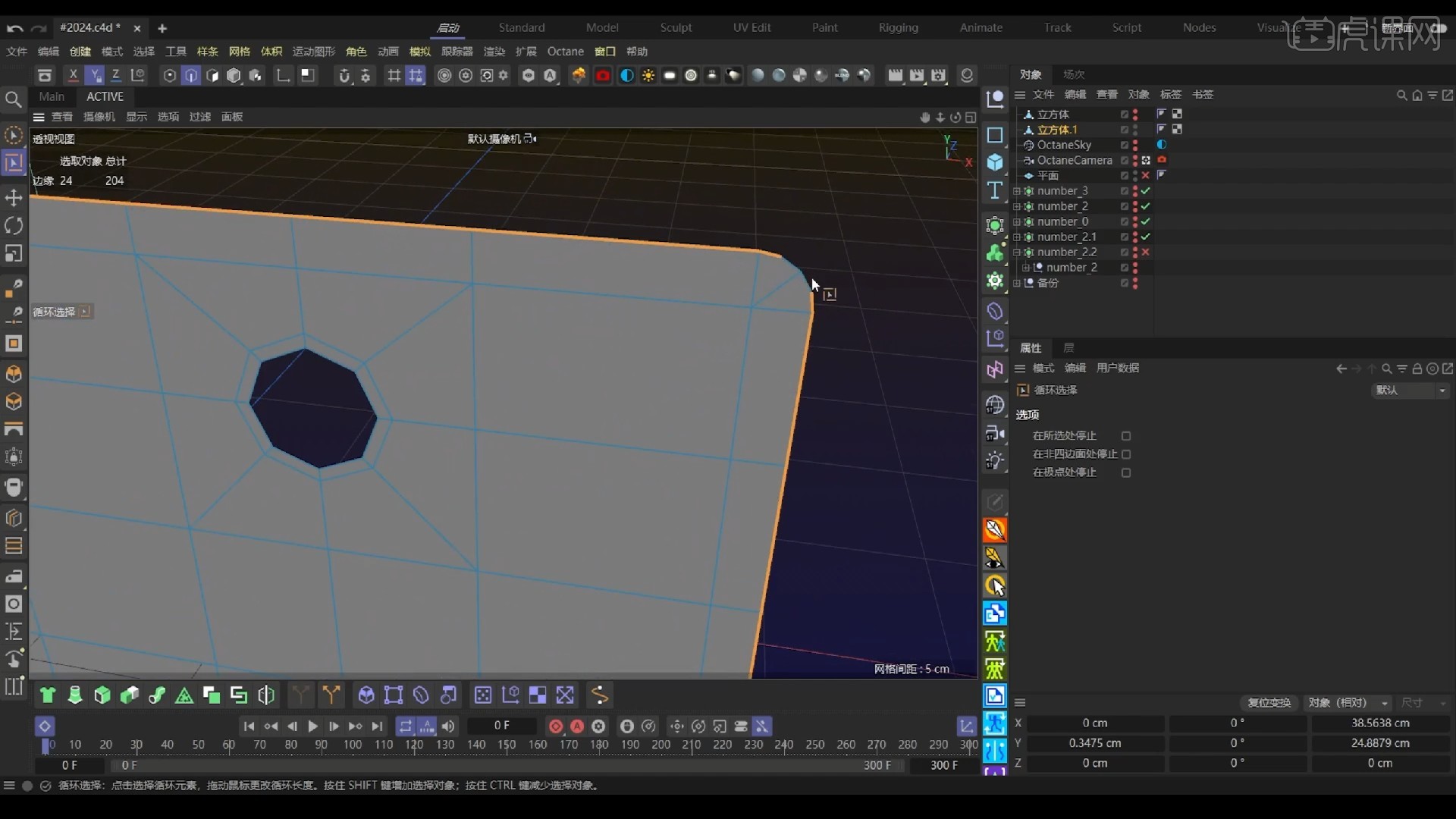1456x819 pixels.
Task: Open the 默认 dropdown in attributes
Action: tap(1410, 390)
